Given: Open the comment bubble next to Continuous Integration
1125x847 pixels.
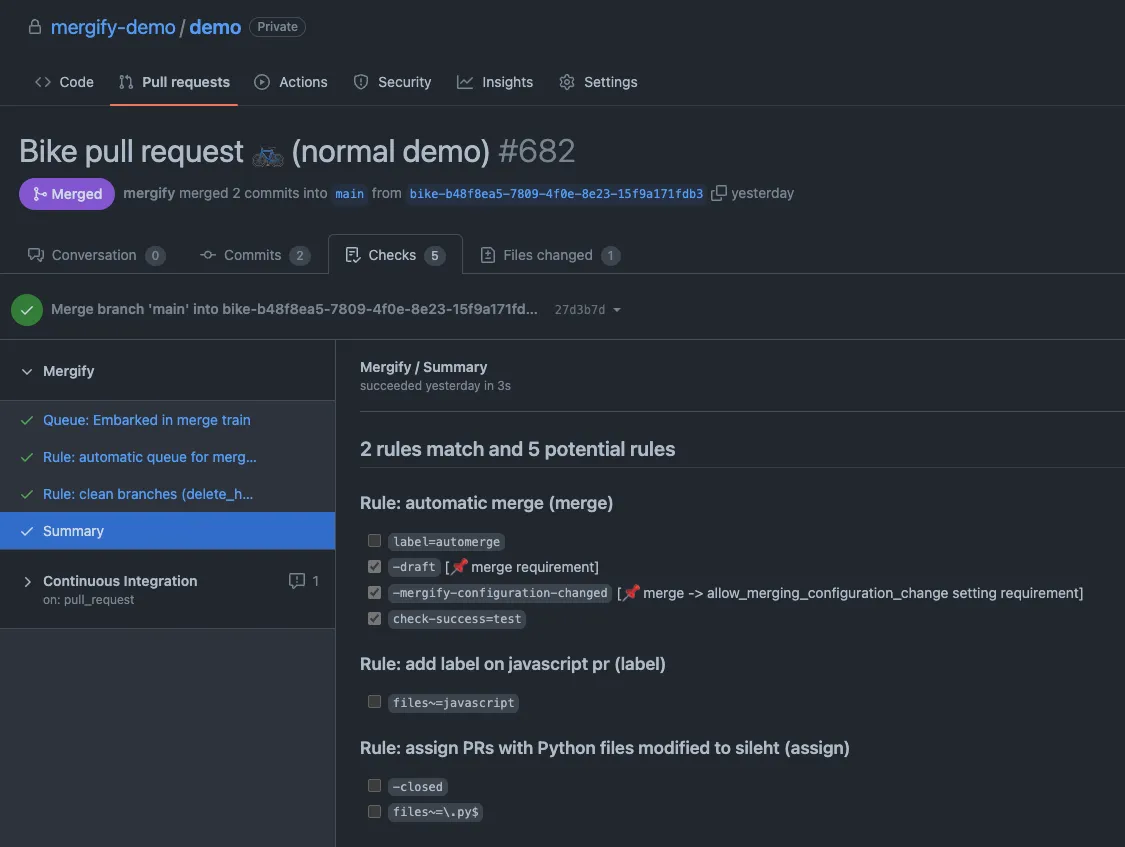Looking at the screenshot, I should pos(297,580).
